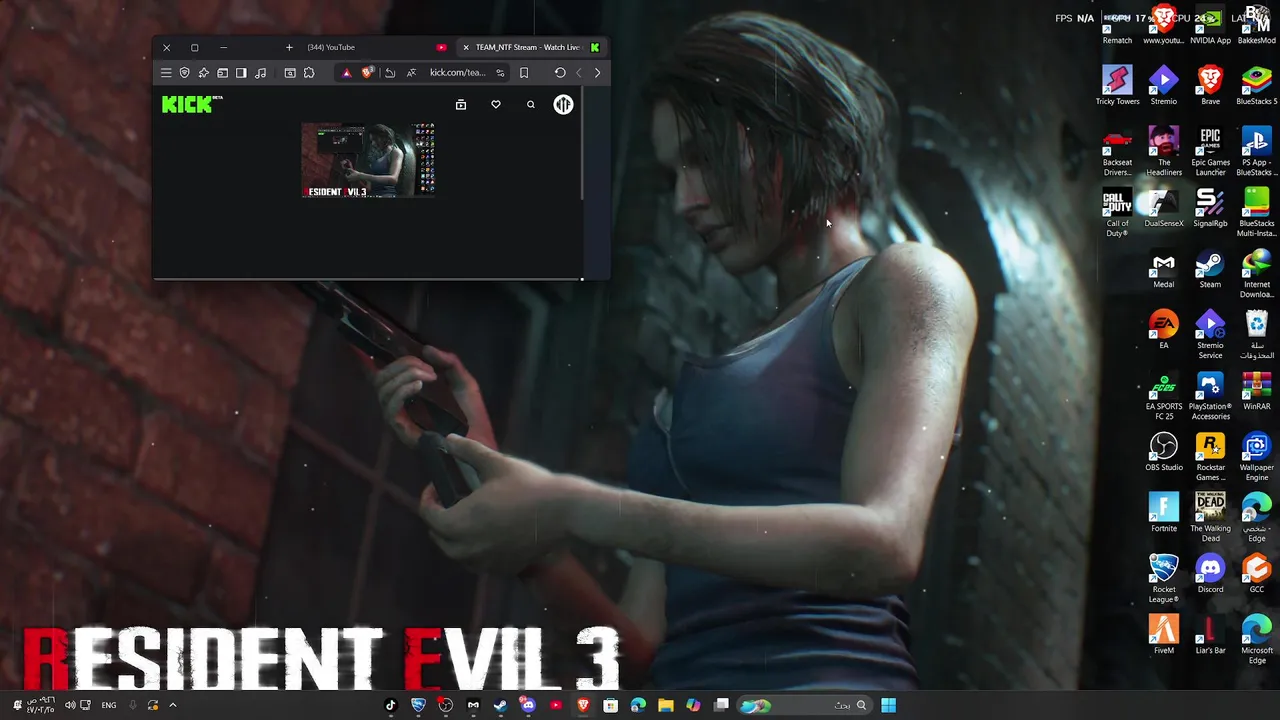Open Kick search magnifier
Screen dimensions: 1280x720
pyautogui.click(x=531, y=104)
